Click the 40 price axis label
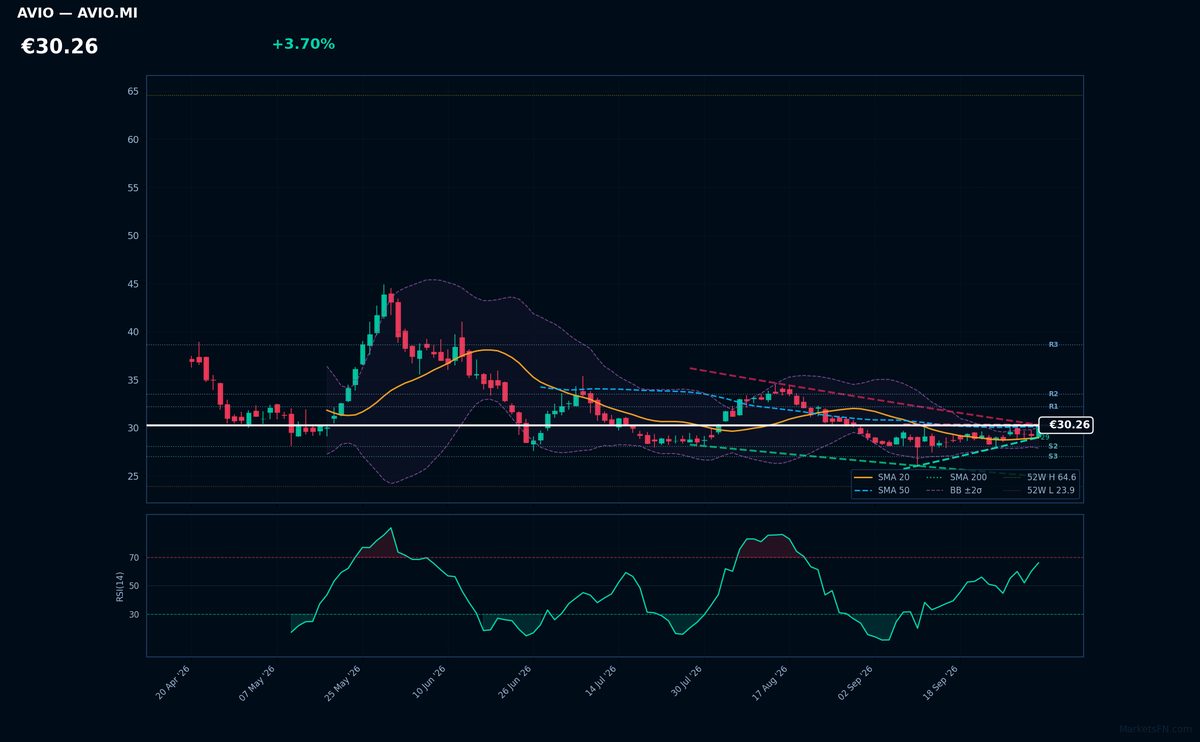This screenshot has width=1200, height=742. point(133,332)
